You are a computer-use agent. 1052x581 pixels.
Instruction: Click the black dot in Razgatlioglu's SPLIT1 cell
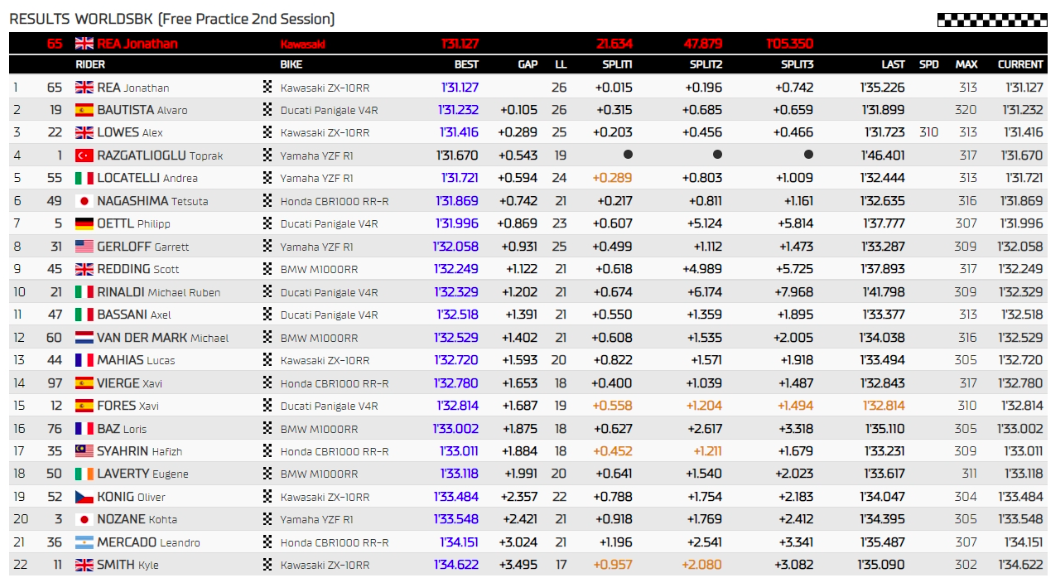[x=627, y=155]
